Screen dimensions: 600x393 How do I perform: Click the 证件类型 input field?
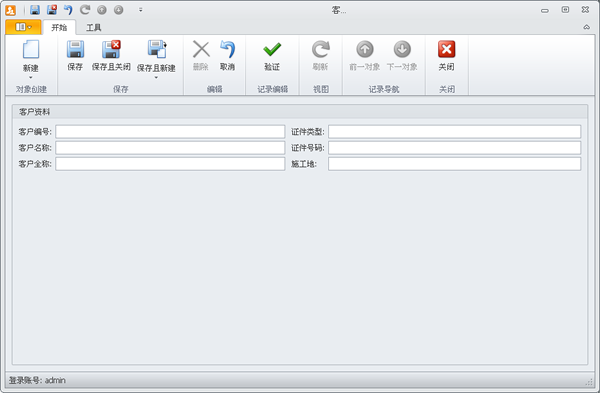[x=455, y=132]
